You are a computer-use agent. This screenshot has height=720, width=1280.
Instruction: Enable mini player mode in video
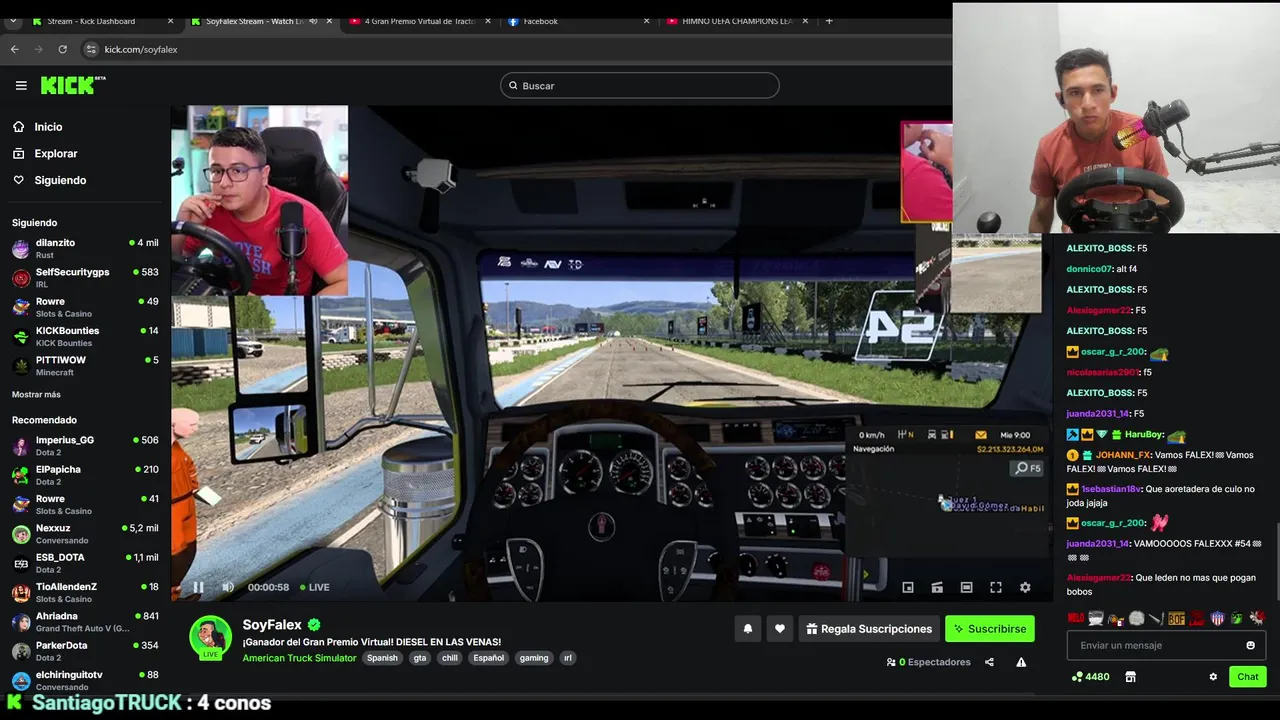click(x=908, y=587)
